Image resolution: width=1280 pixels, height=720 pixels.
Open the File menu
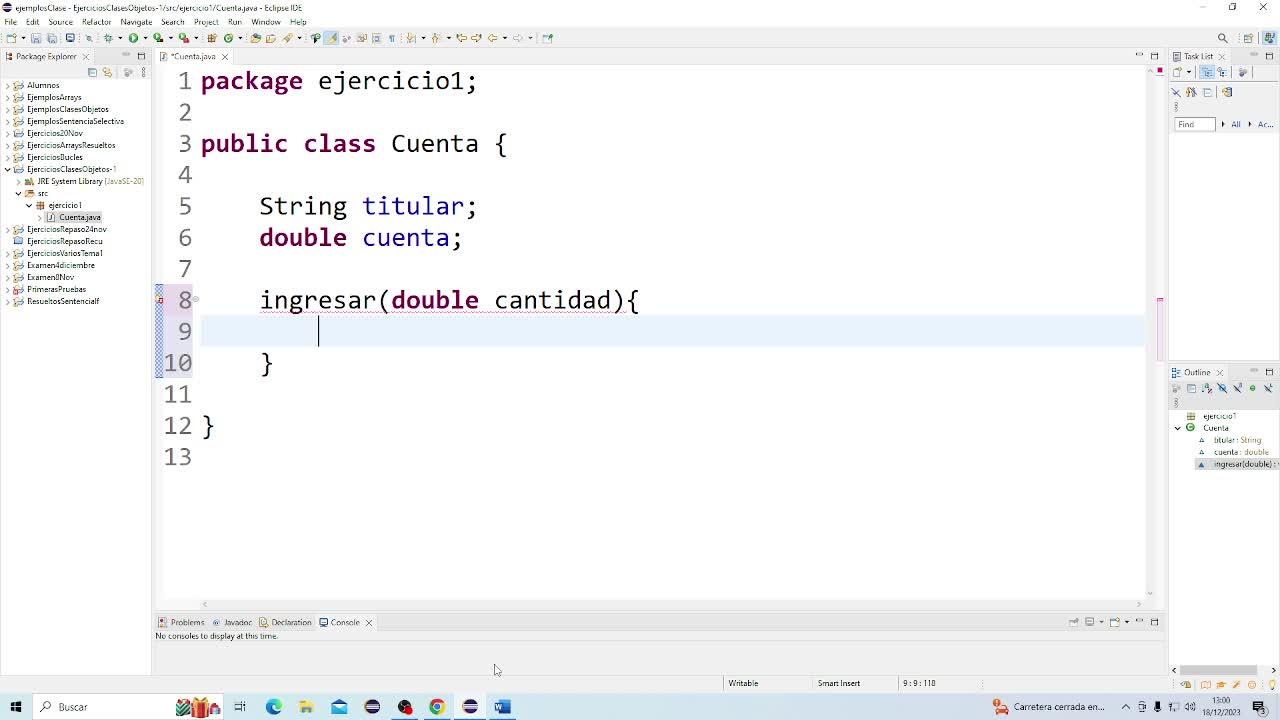click(10, 22)
